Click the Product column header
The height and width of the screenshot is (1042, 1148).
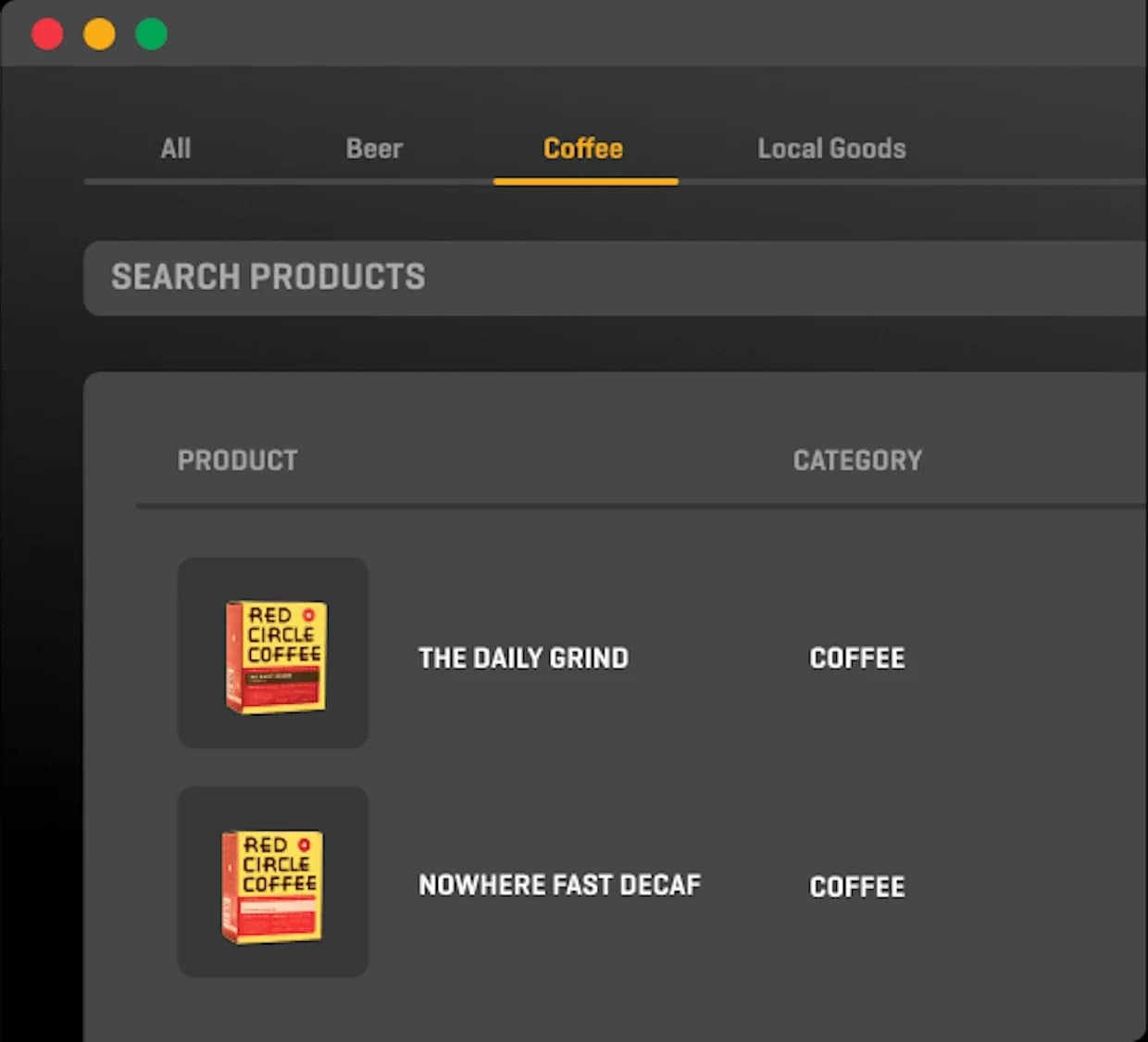click(x=238, y=460)
